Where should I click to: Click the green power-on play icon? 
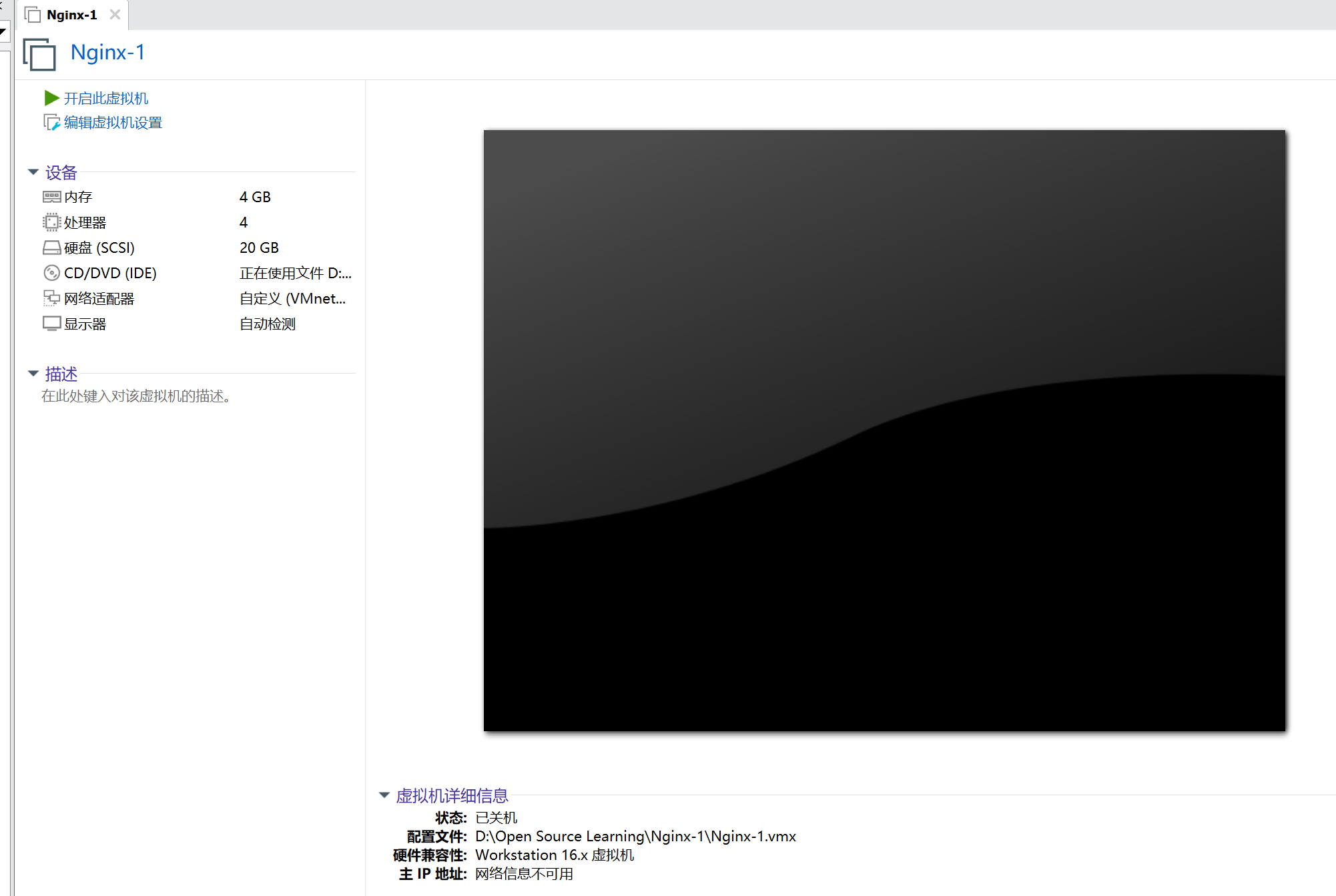51,98
